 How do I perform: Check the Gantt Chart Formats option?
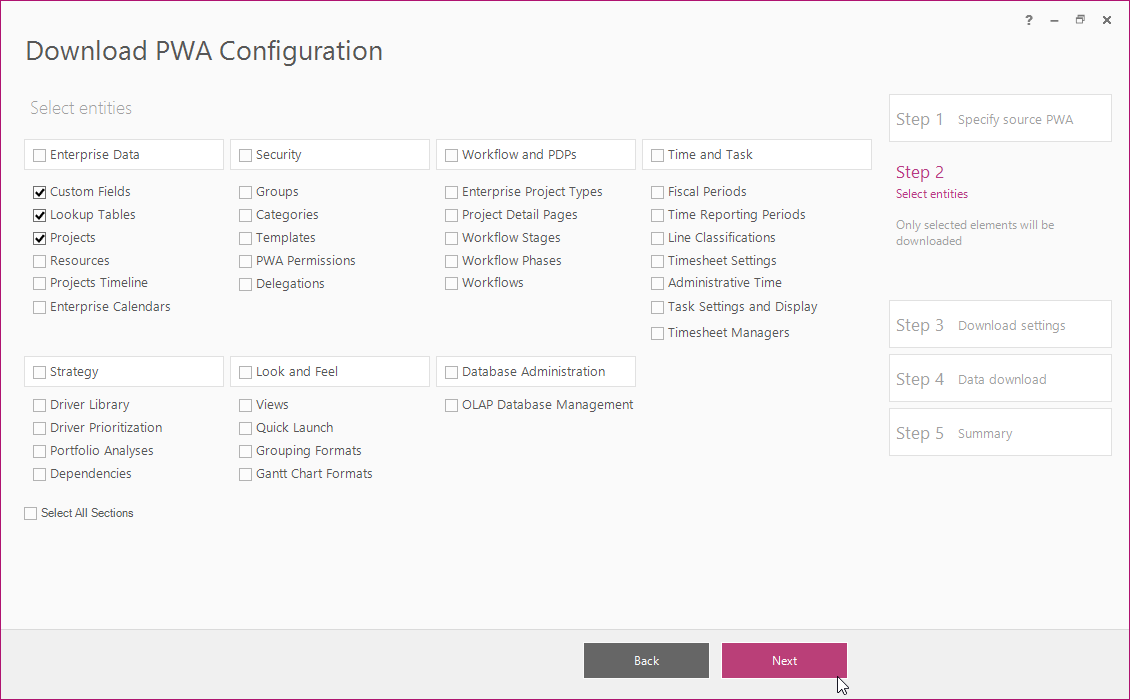point(246,474)
